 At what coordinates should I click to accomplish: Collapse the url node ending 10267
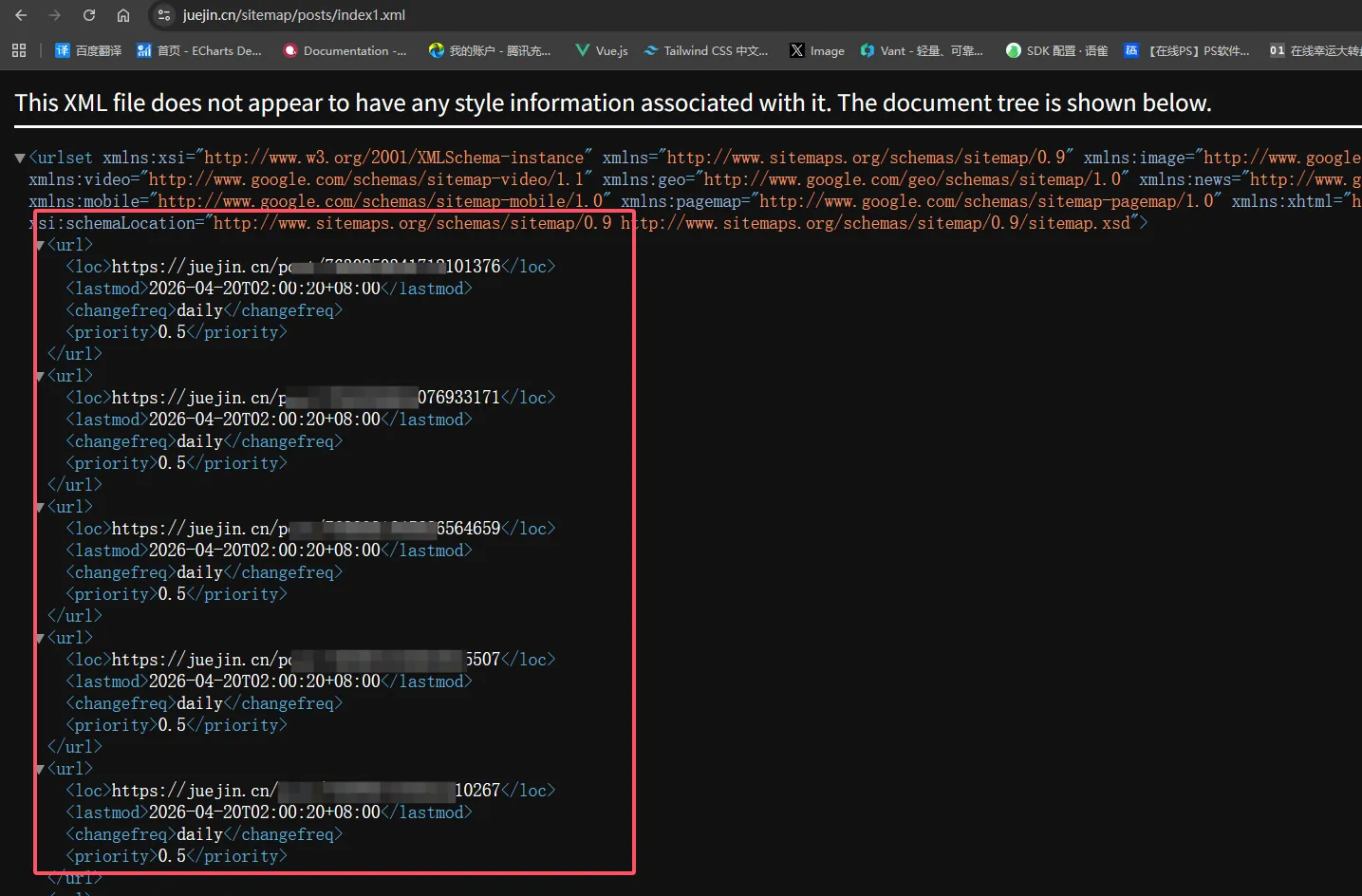[x=40, y=769]
